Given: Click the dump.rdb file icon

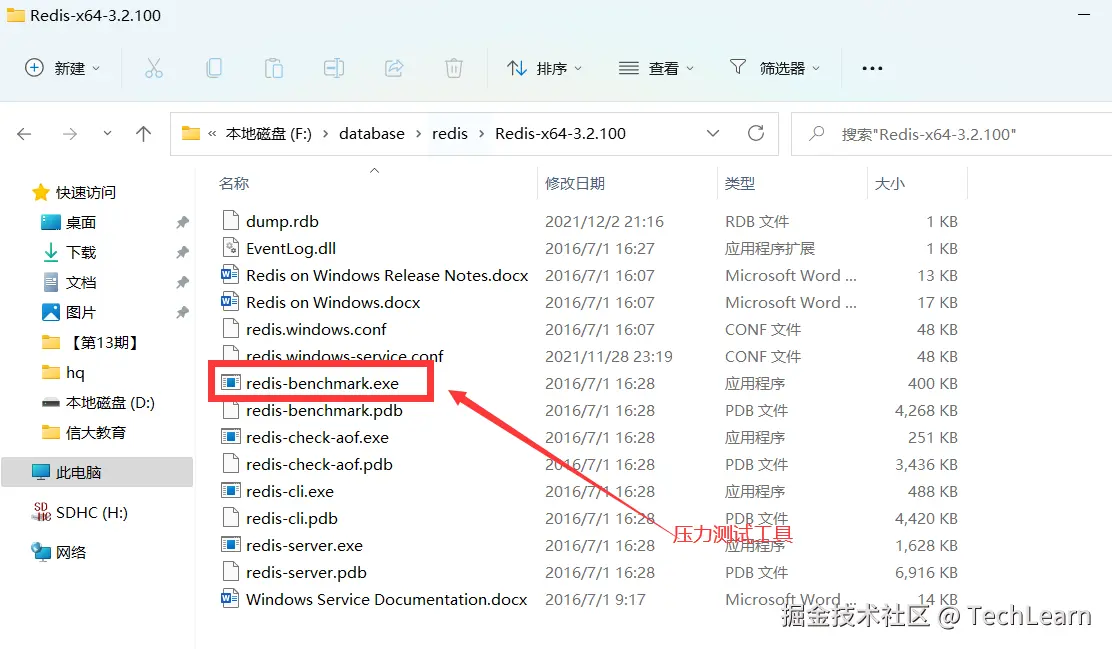Looking at the screenshot, I should (x=230, y=220).
